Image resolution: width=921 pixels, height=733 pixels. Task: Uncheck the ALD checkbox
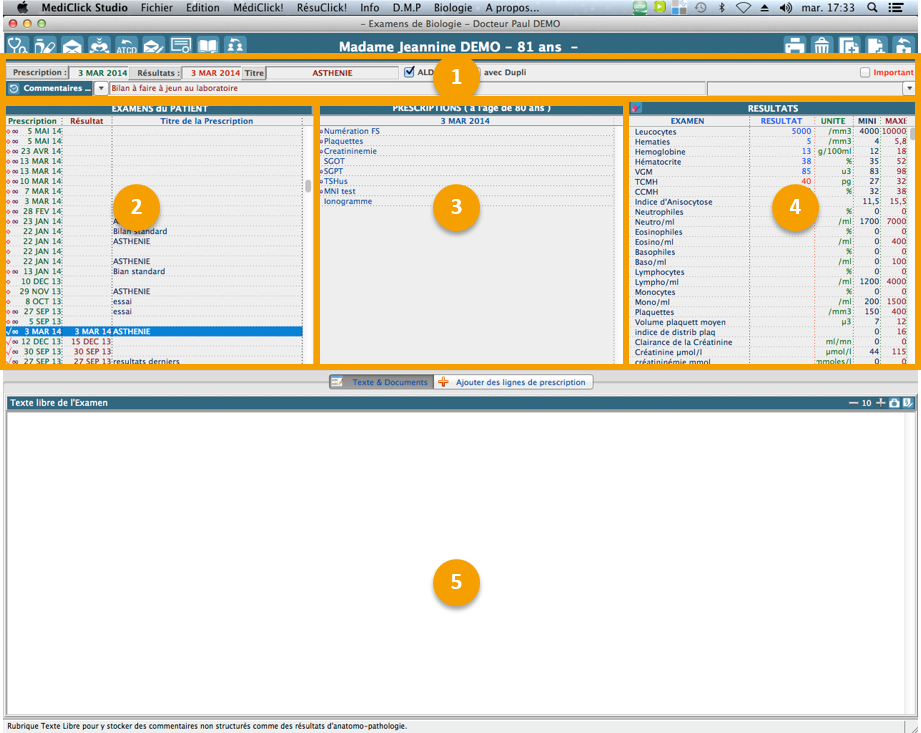(x=409, y=72)
